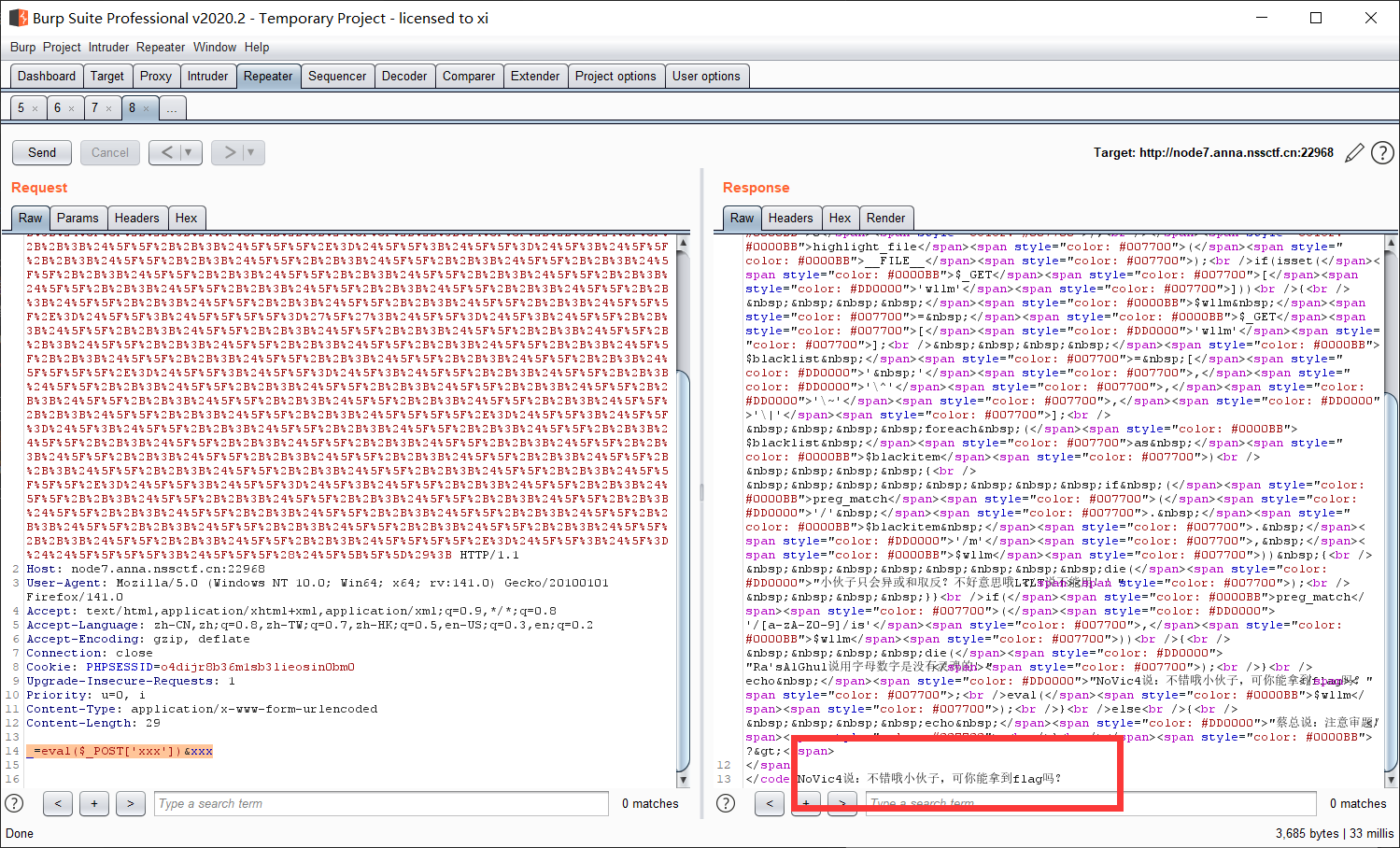Image resolution: width=1400 pixels, height=848 pixels.
Task: Switch to the Sequencer tab
Action: coord(337,77)
